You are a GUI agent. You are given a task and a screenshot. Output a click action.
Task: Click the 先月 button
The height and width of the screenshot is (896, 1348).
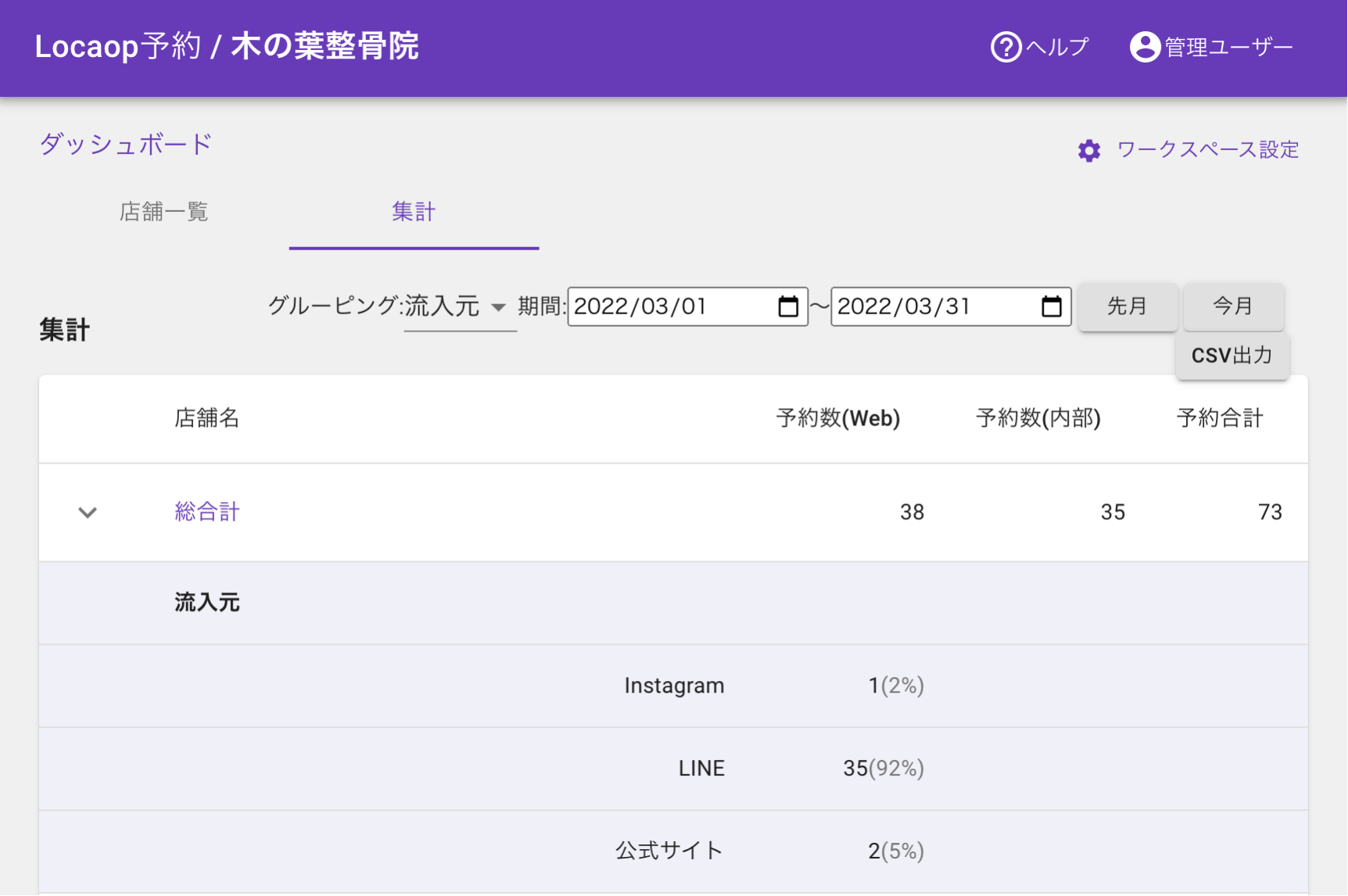[x=1128, y=306]
